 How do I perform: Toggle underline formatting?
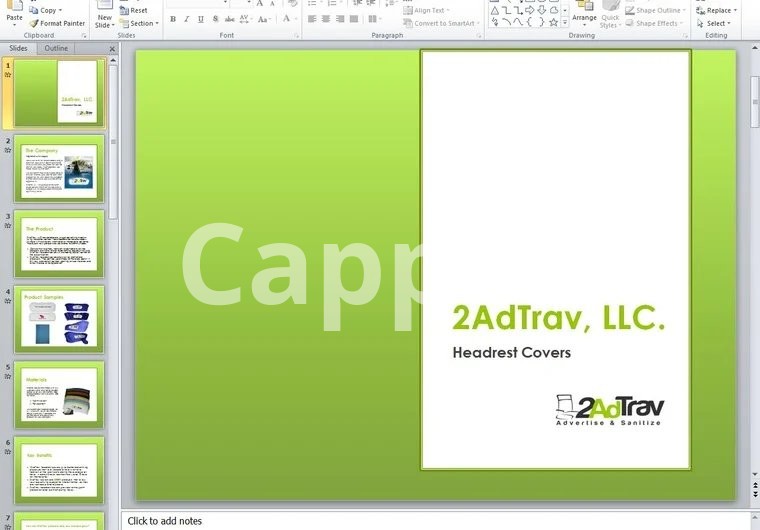click(200, 19)
